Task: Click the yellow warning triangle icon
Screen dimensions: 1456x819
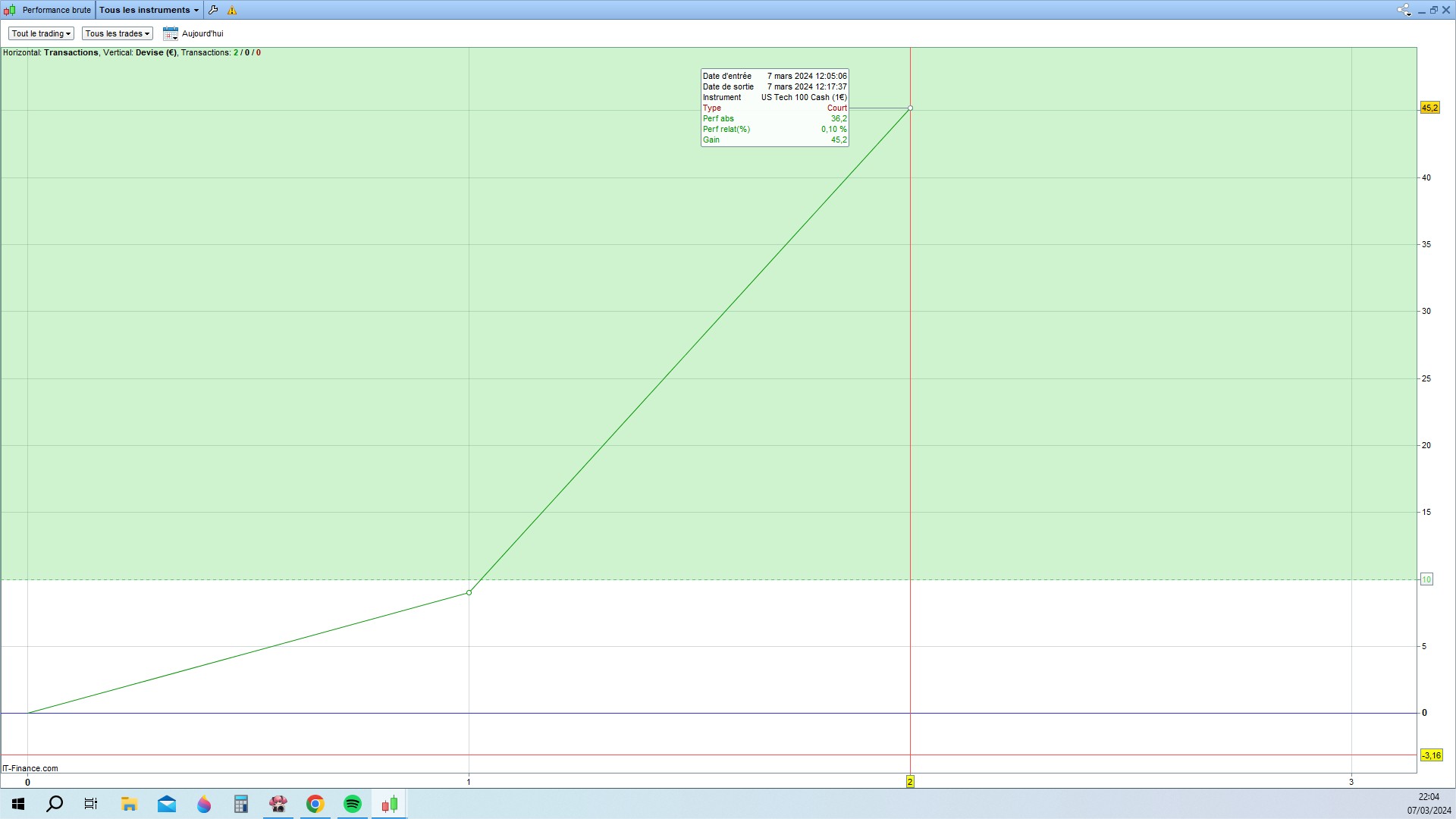Action: pyautogui.click(x=232, y=10)
